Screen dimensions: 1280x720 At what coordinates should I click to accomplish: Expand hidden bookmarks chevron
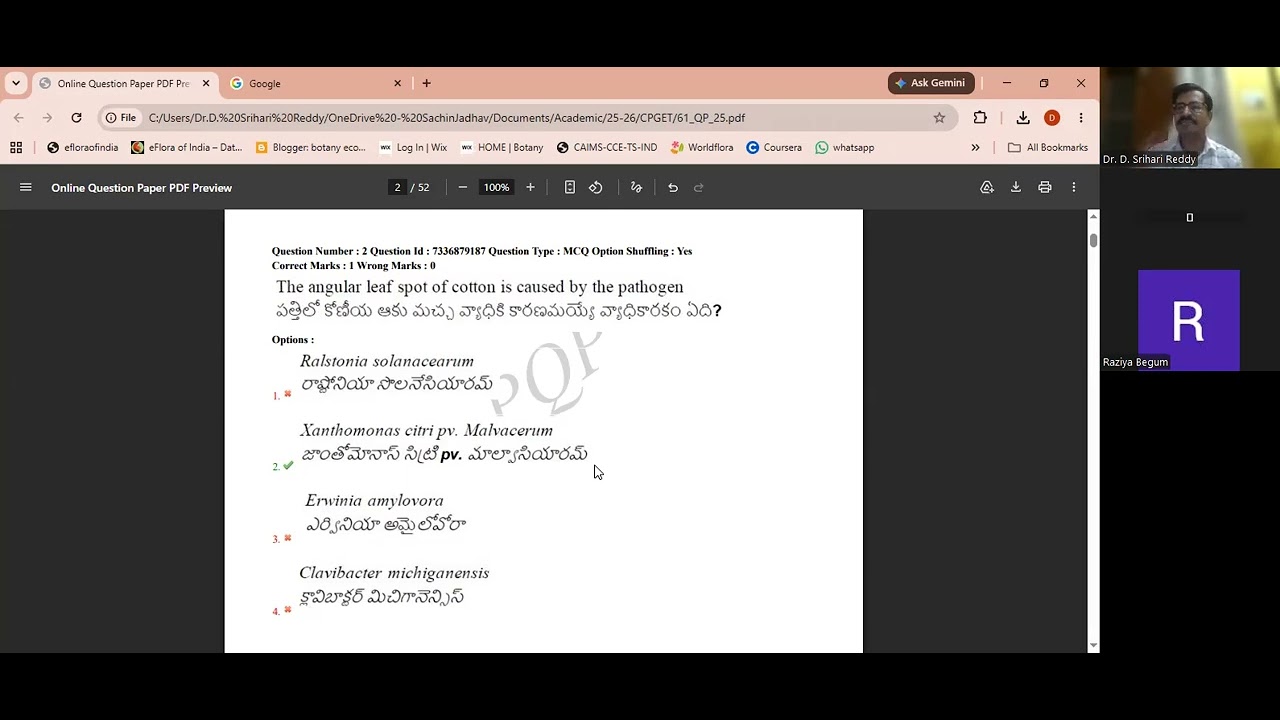click(975, 147)
